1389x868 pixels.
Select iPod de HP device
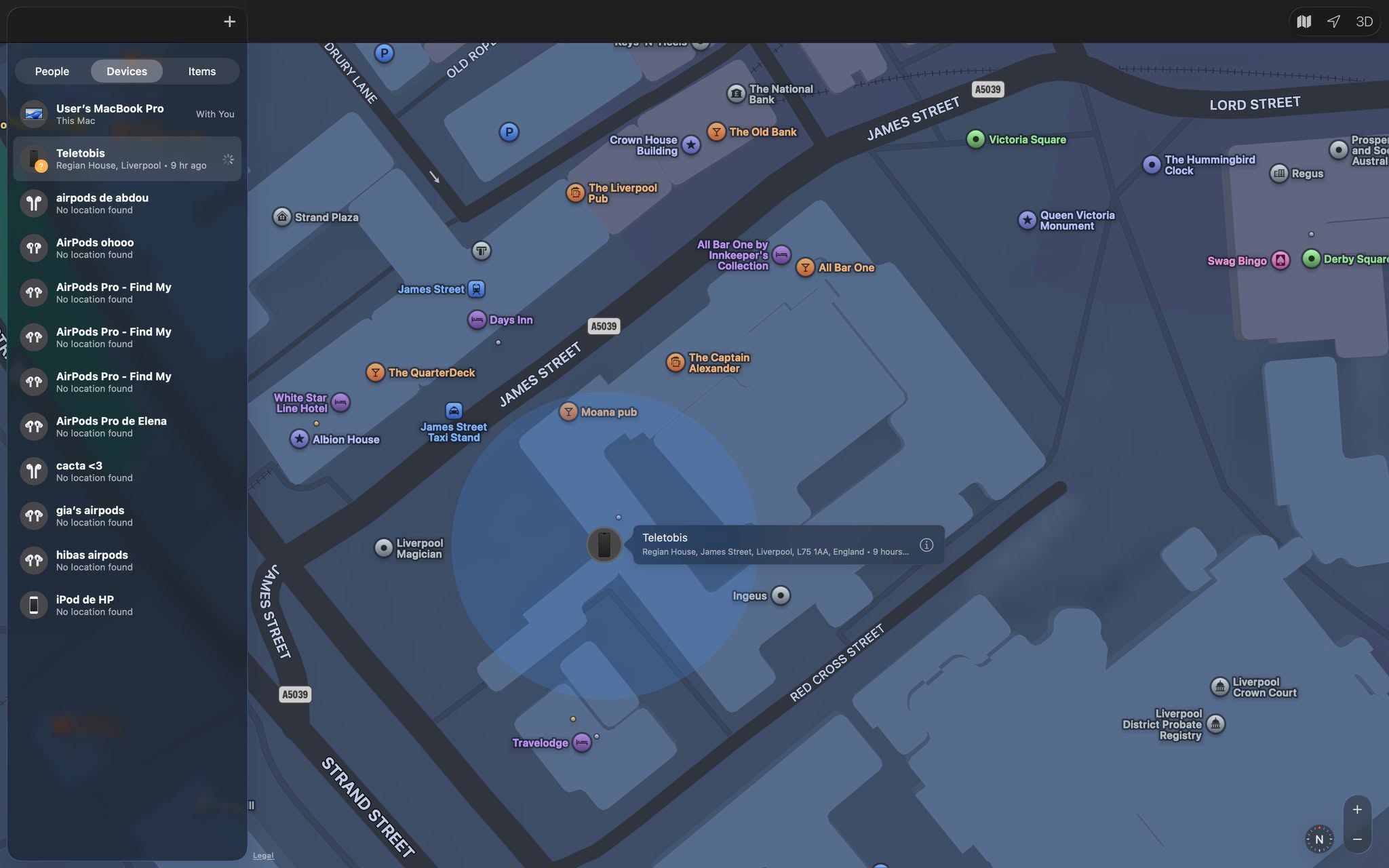127,605
